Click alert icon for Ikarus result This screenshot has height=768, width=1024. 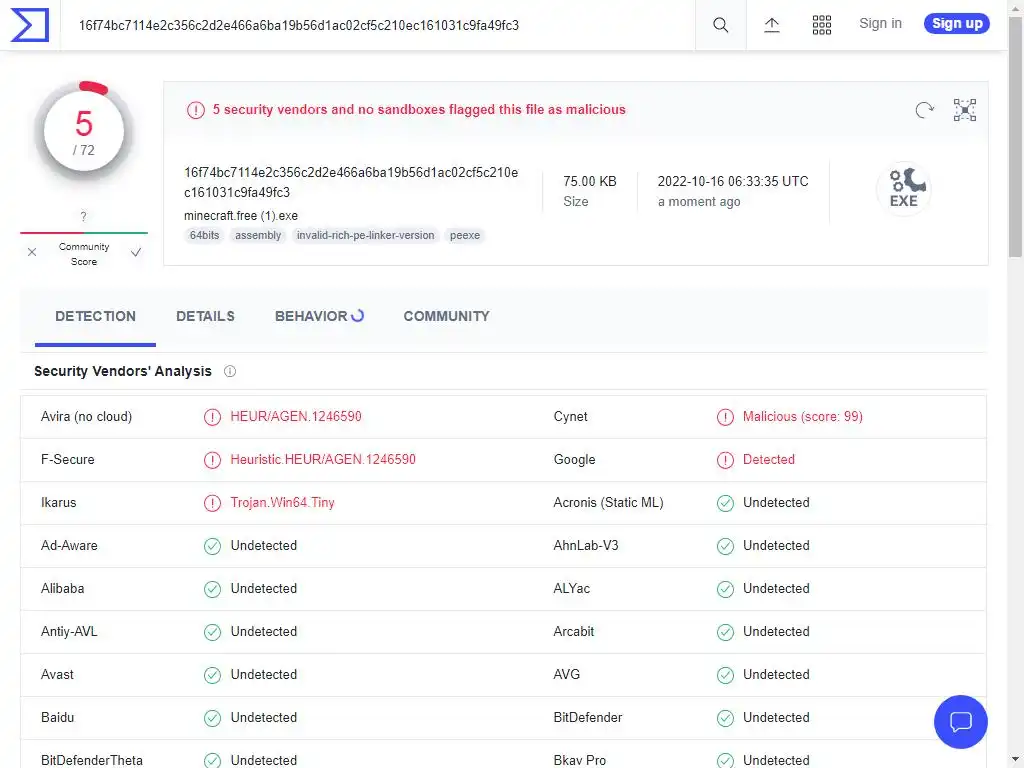pyautogui.click(x=212, y=503)
